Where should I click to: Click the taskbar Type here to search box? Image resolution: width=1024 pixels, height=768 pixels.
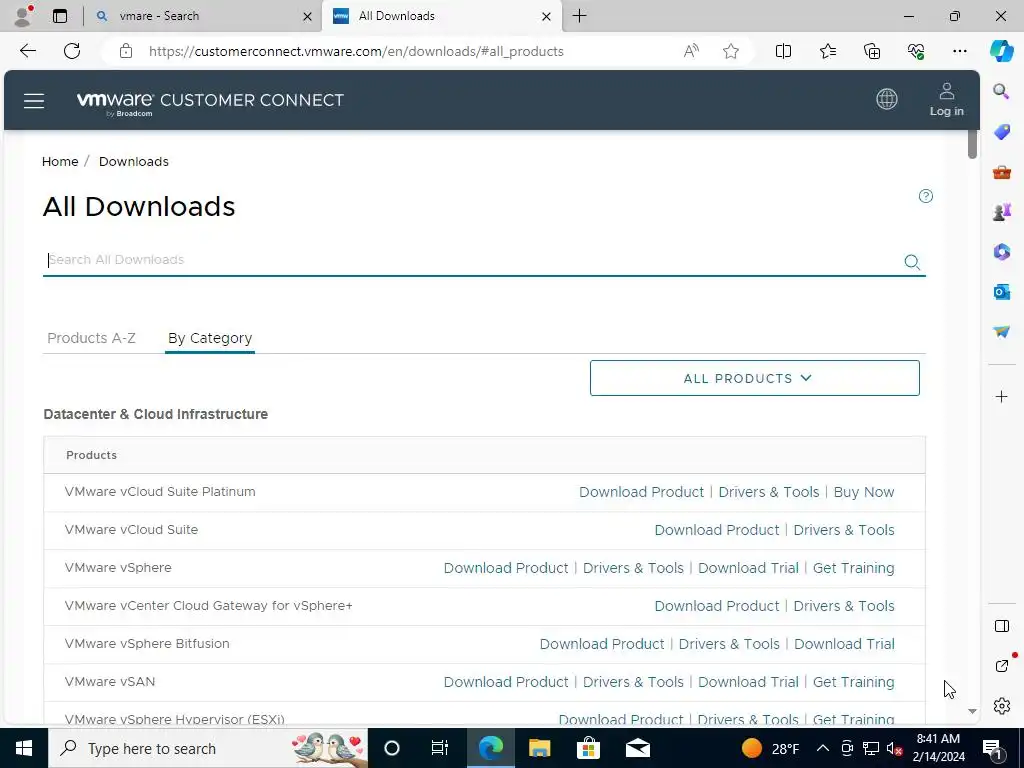[x=208, y=748]
